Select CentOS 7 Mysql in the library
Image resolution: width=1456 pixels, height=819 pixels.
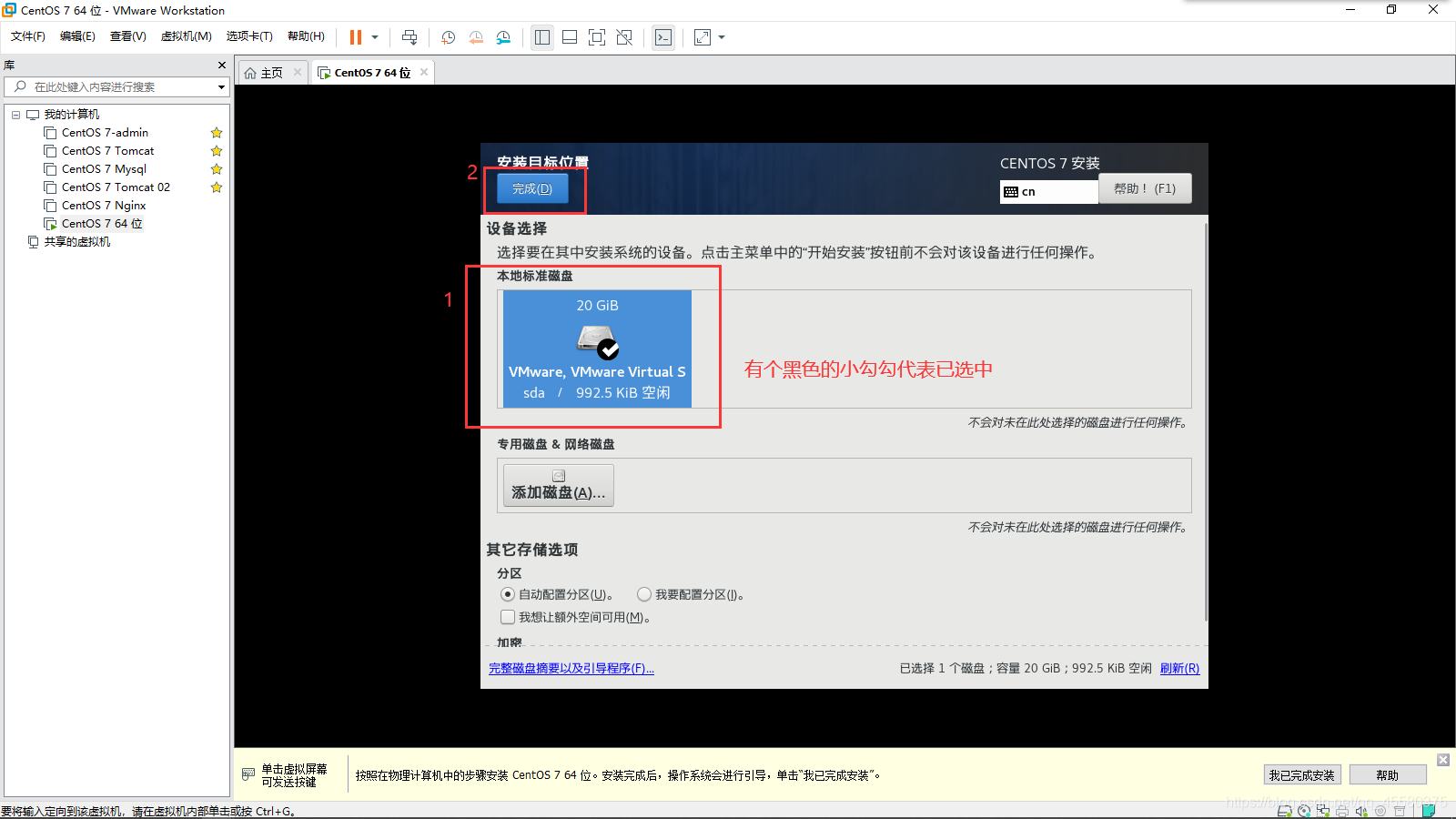[x=104, y=169]
